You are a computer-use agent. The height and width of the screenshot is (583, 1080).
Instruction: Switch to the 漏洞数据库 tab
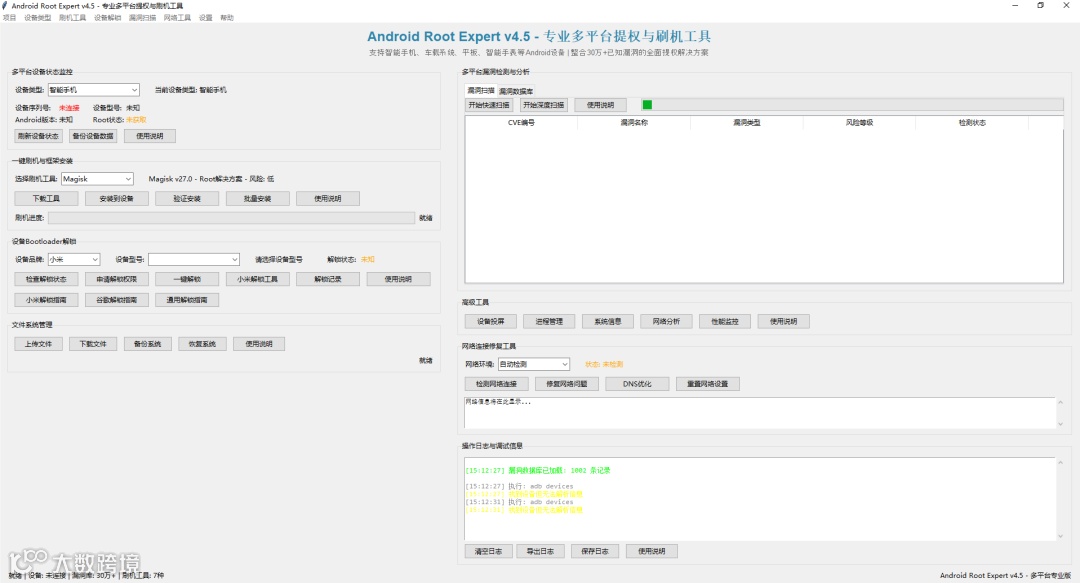pos(516,91)
